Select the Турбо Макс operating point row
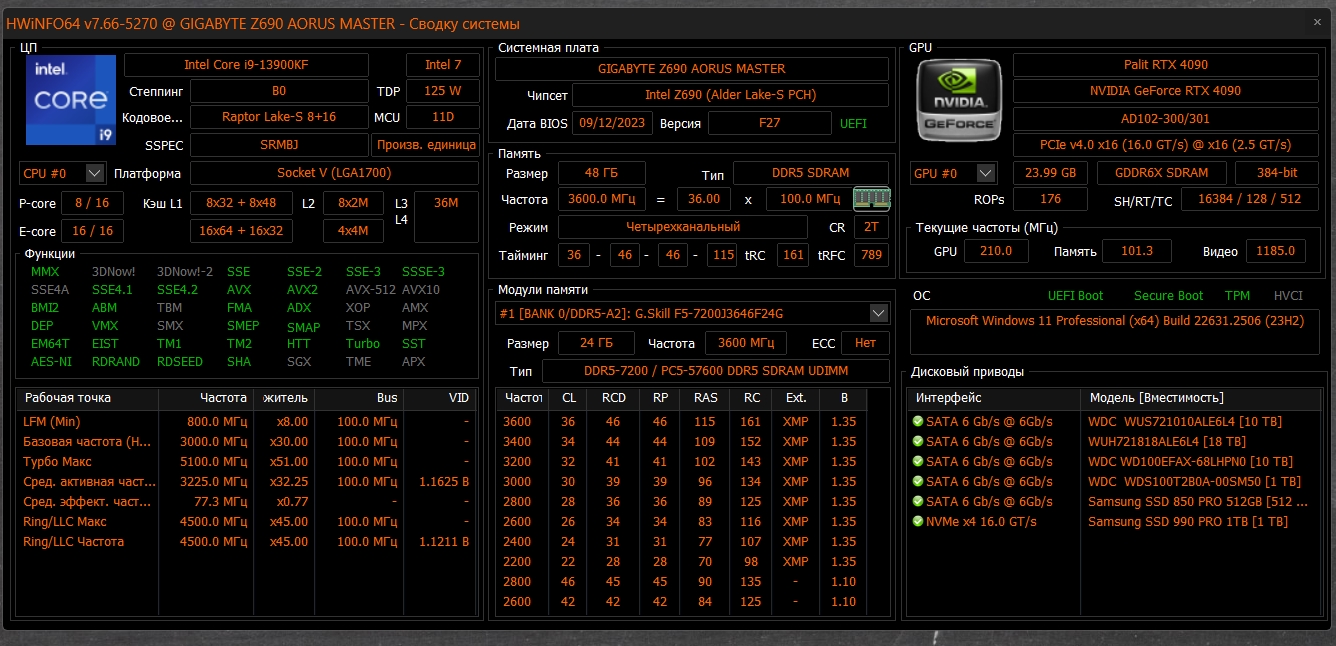The height and width of the screenshot is (646, 1336). (x=245, y=462)
